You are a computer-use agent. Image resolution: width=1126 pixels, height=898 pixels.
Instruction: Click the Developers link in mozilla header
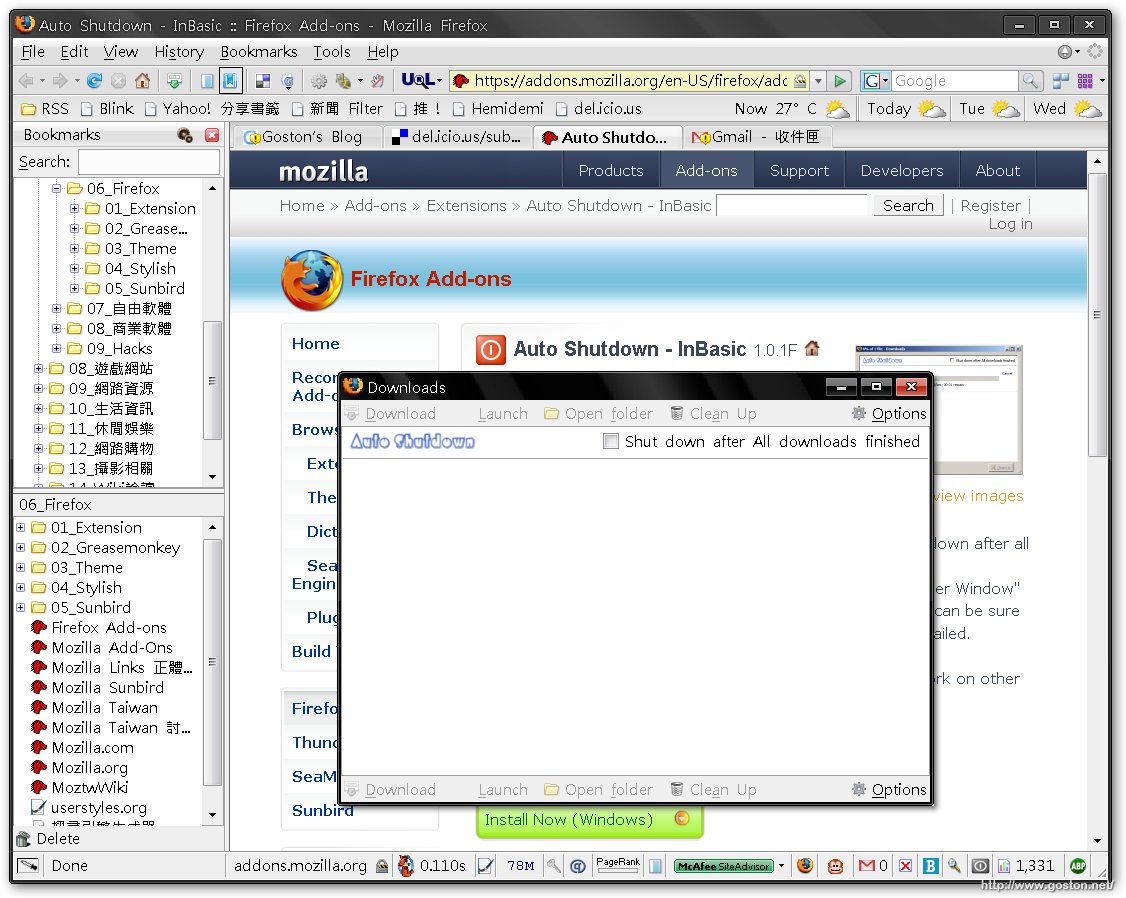901,171
